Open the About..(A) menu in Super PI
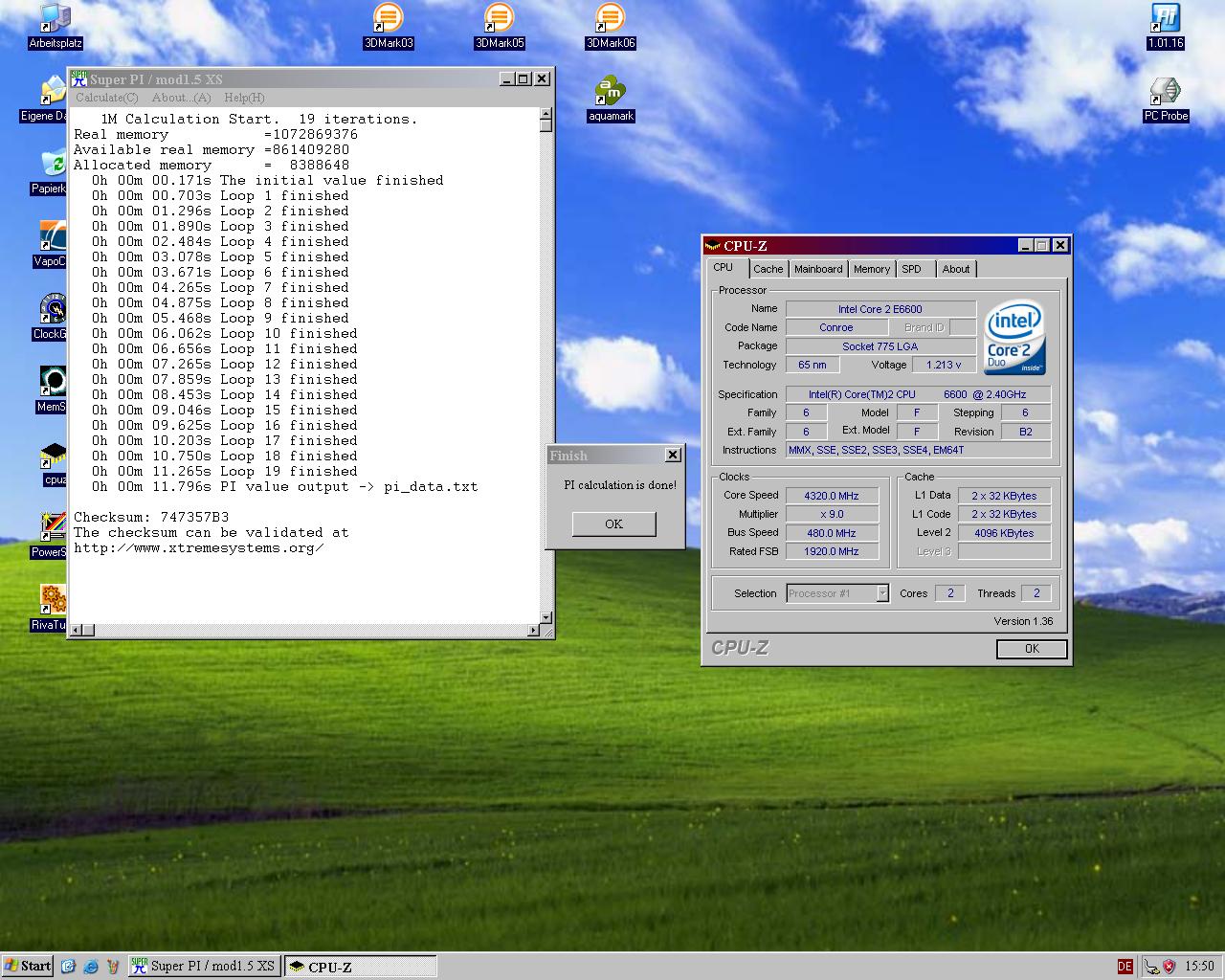 [x=182, y=98]
